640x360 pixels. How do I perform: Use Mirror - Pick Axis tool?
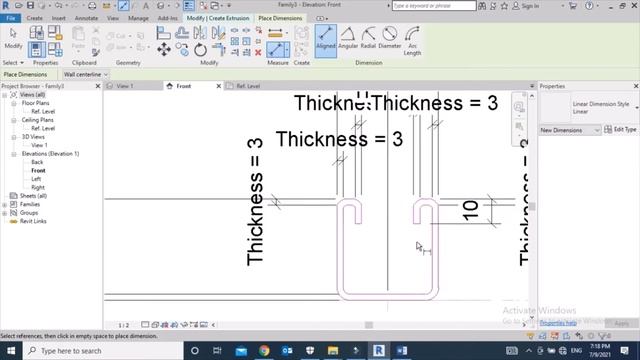point(200,33)
